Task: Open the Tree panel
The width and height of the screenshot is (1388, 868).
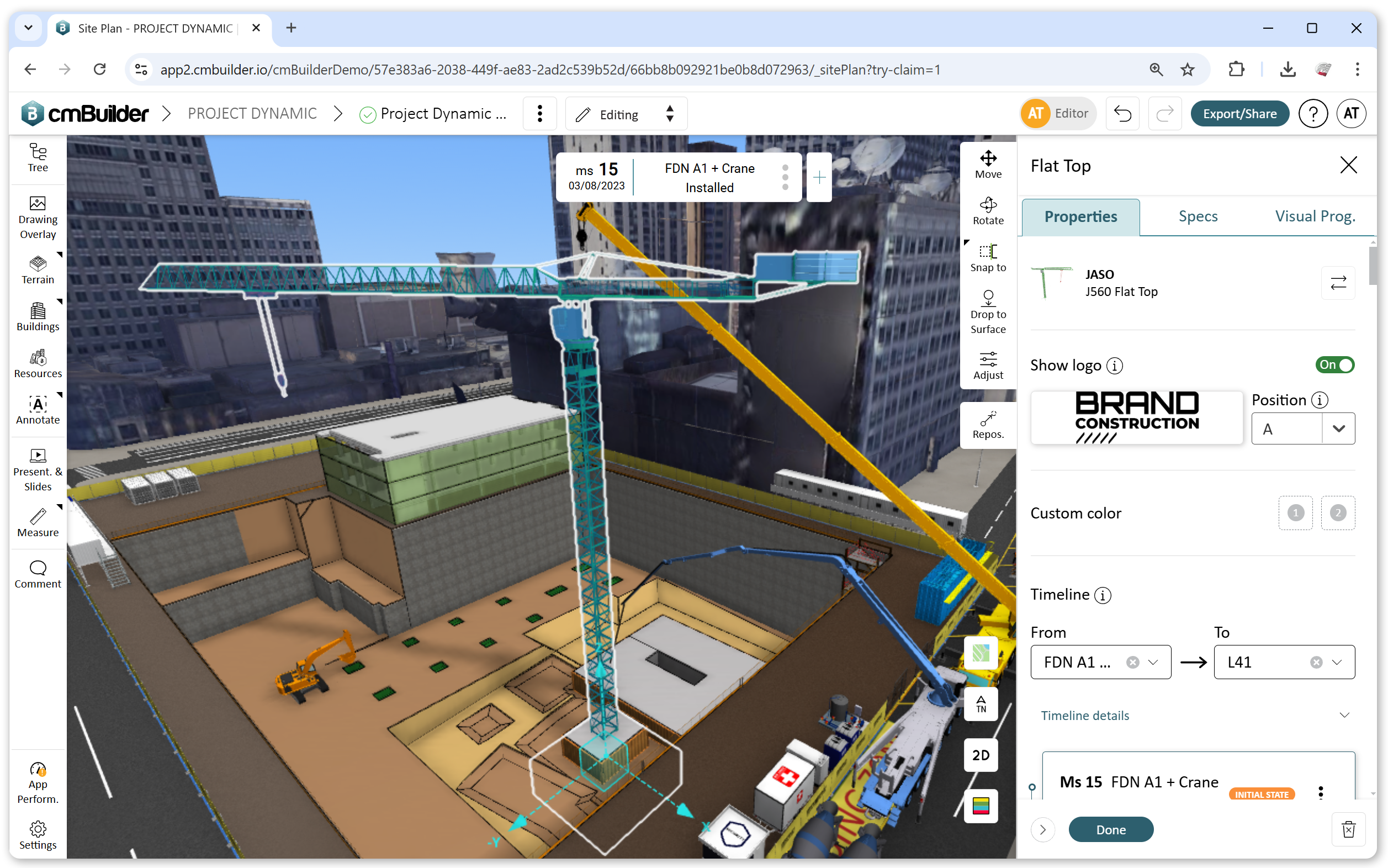Action: [38, 158]
